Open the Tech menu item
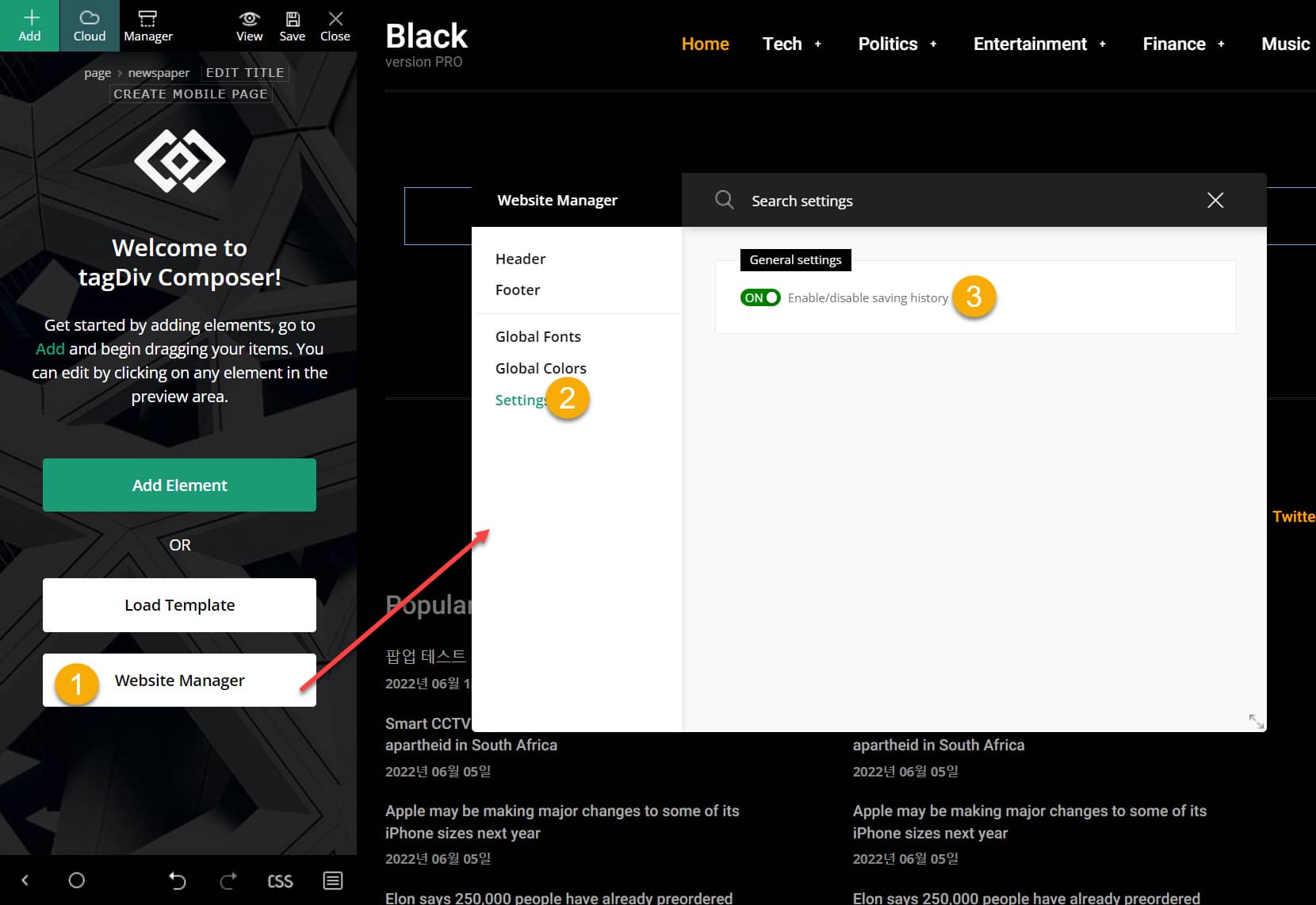The width and height of the screenshot is (1316, 905). coord(782,44)
